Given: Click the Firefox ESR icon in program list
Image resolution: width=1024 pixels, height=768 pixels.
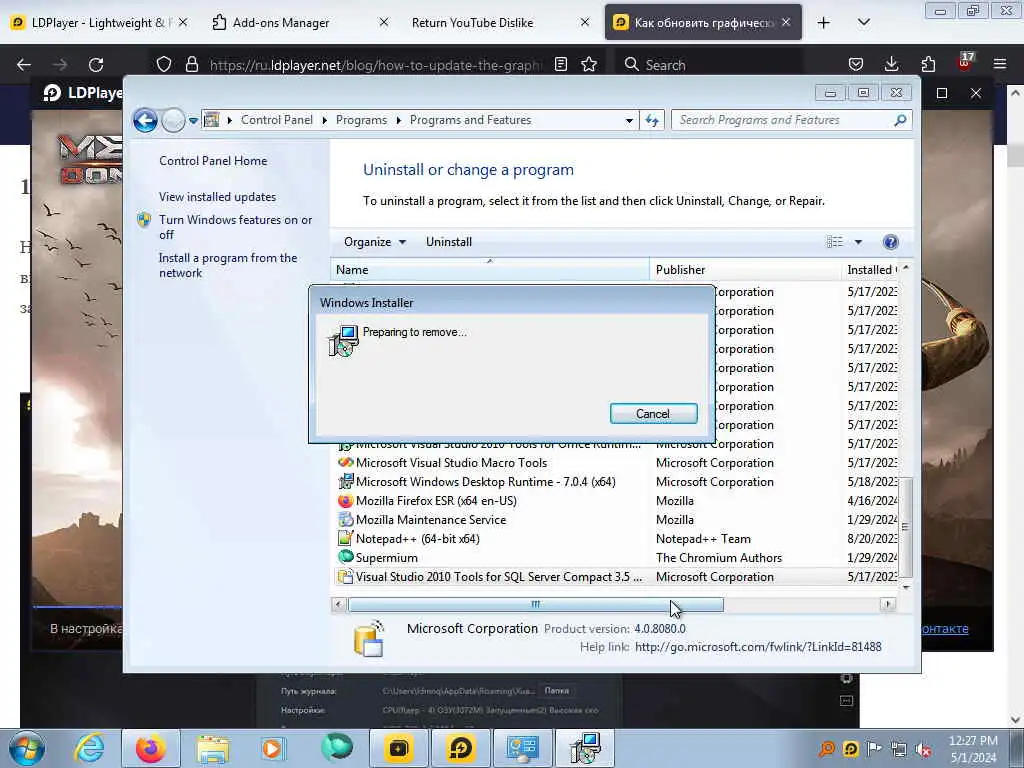Looking at the screenshot, I should [345, 501].
